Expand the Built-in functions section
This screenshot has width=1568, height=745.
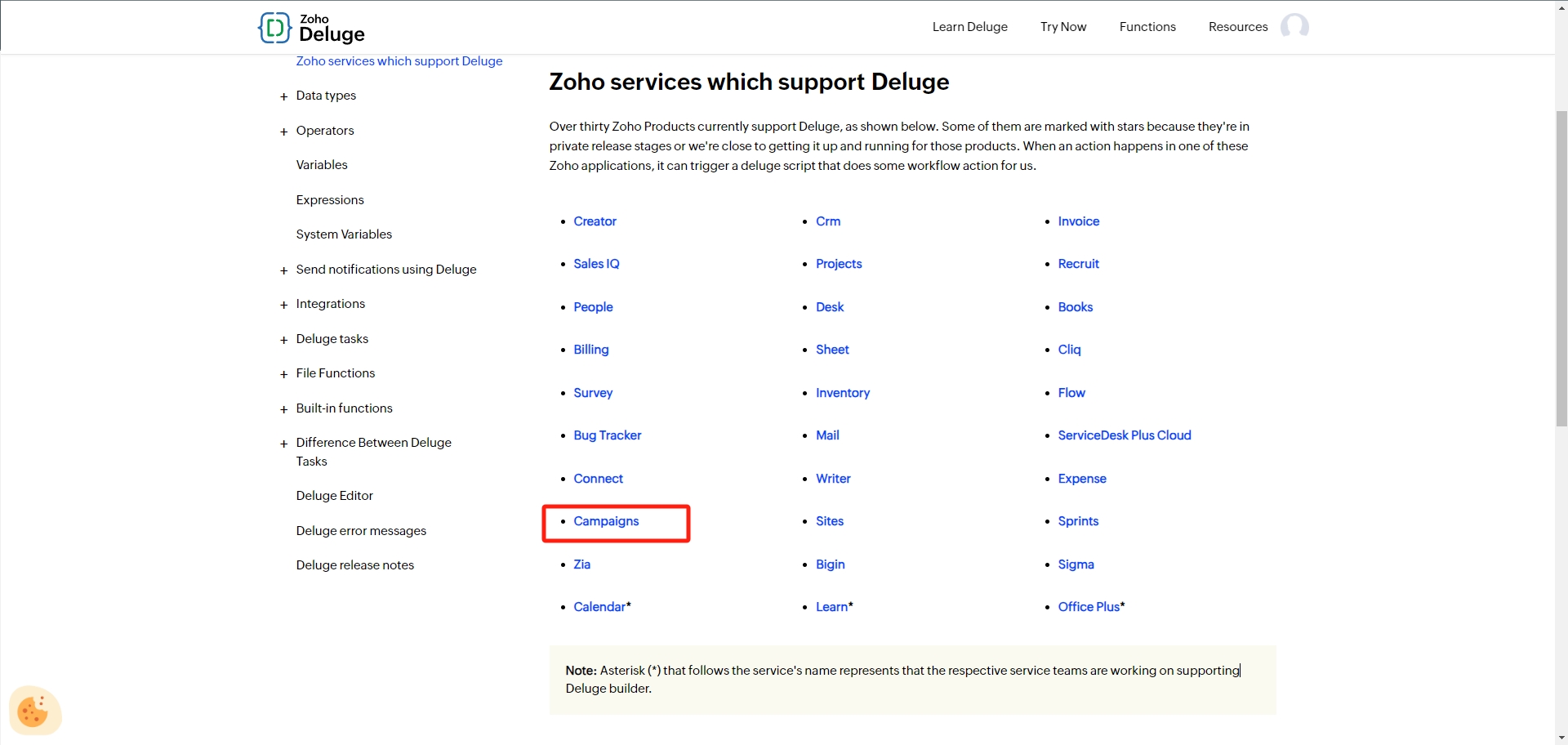pyautogui.click(x=283, y=409)
